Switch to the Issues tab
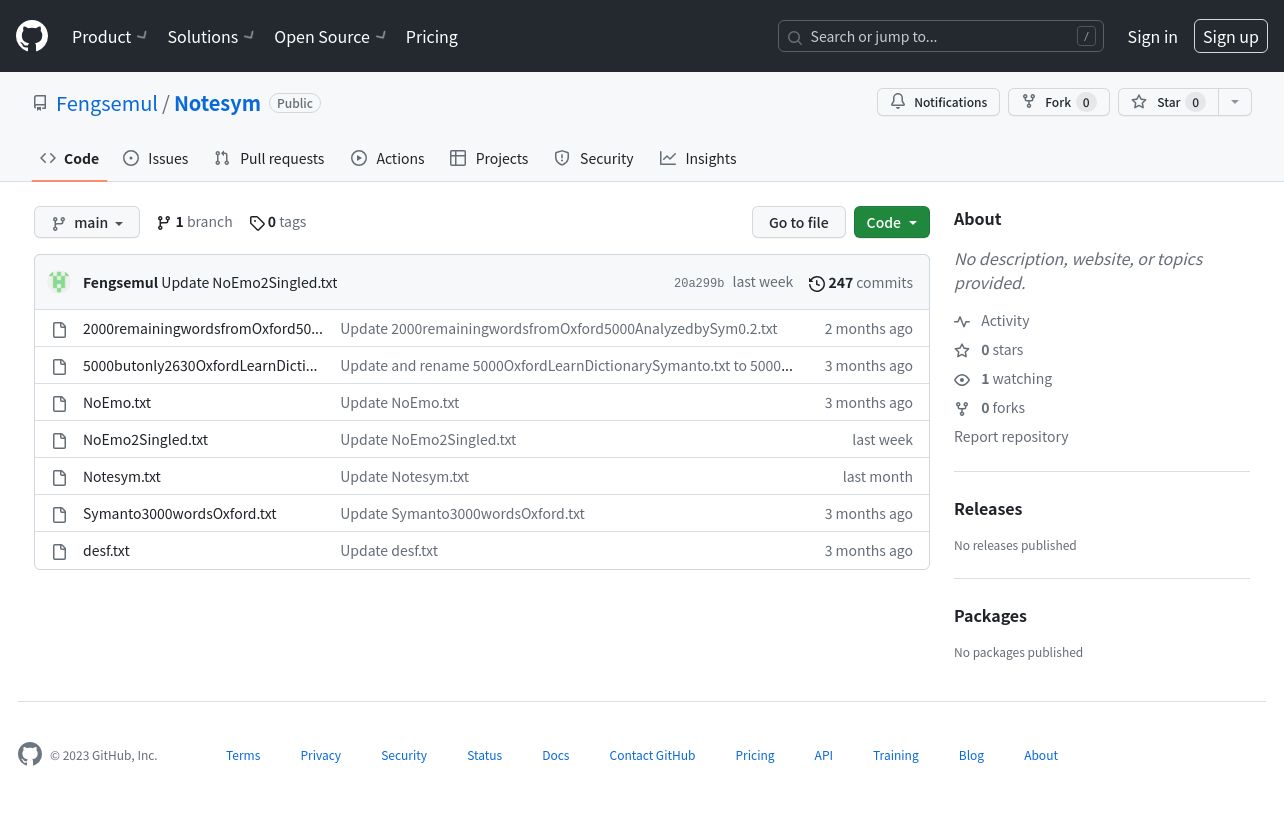1284x816 pixels. 156,158
